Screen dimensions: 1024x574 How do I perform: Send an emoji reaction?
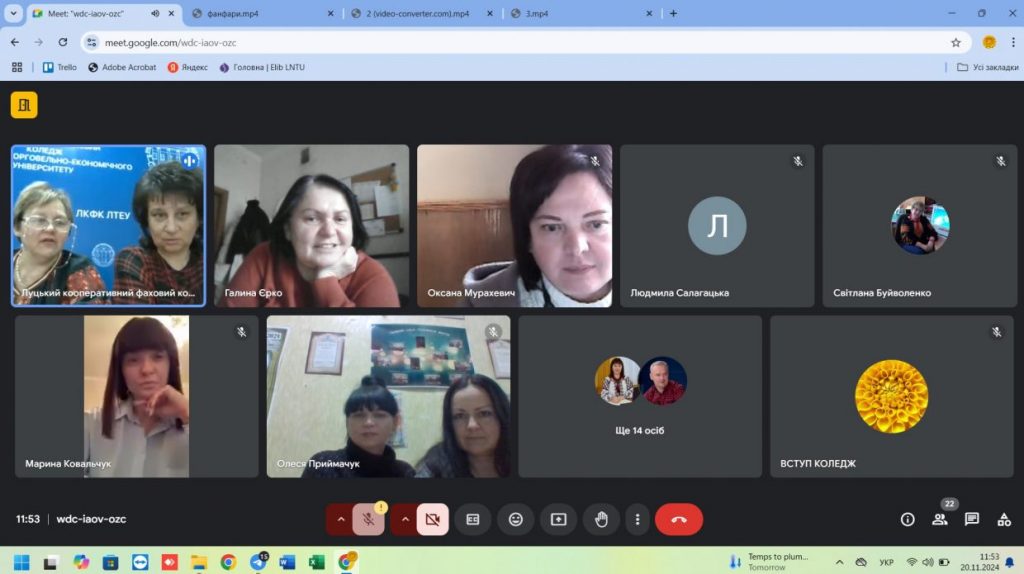pyautogui.click(x=516, y=520)
